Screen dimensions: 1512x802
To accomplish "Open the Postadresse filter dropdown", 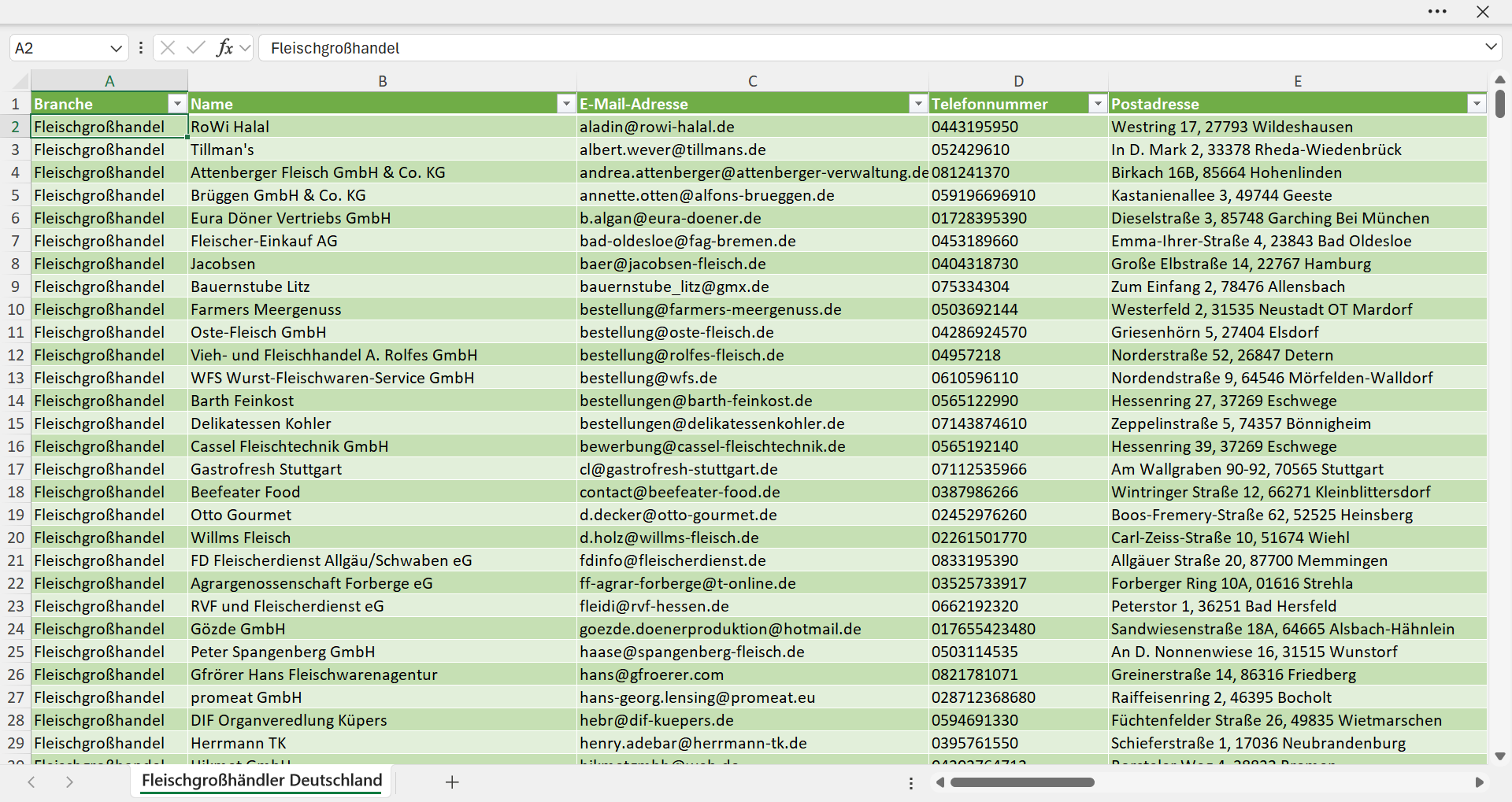I will pyautogui.click(x=1477, y=104).
